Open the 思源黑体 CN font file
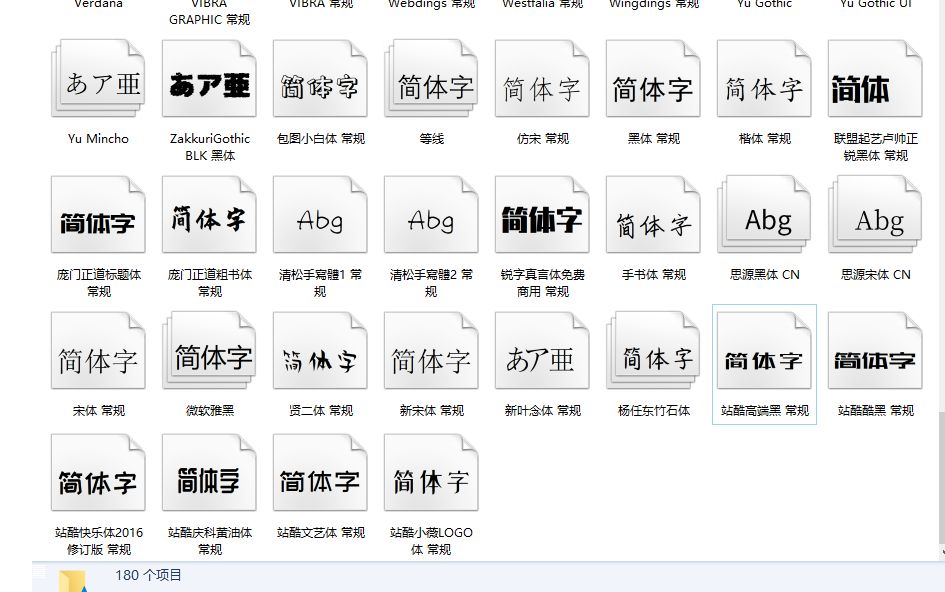Image resolution: width=945 pixels, height=592 pixels. (x=763, y=214)
